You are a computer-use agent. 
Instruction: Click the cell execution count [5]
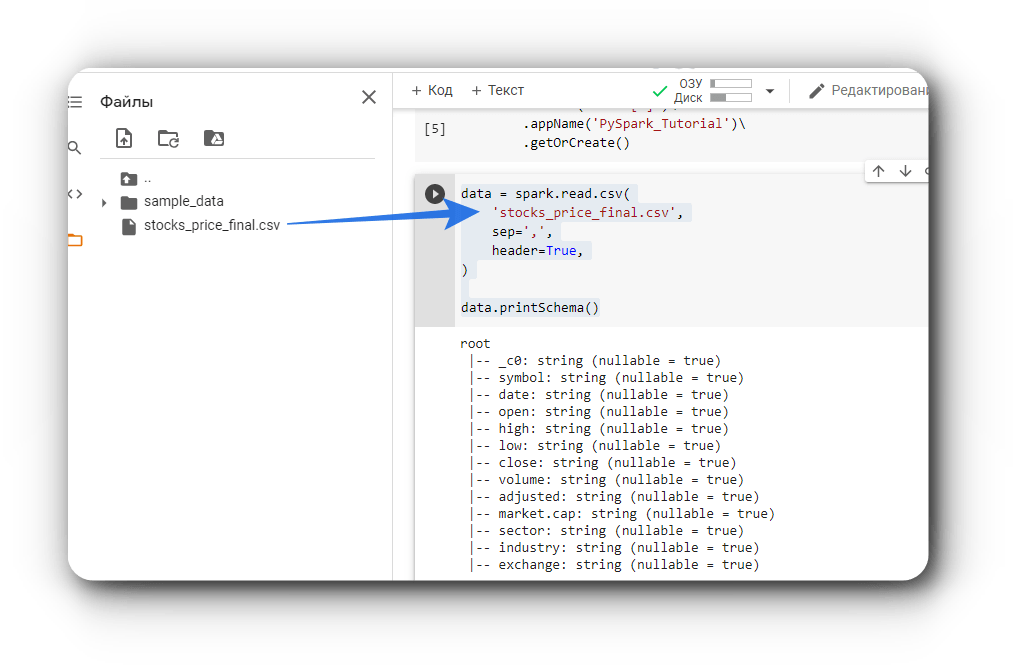(435, 129)
